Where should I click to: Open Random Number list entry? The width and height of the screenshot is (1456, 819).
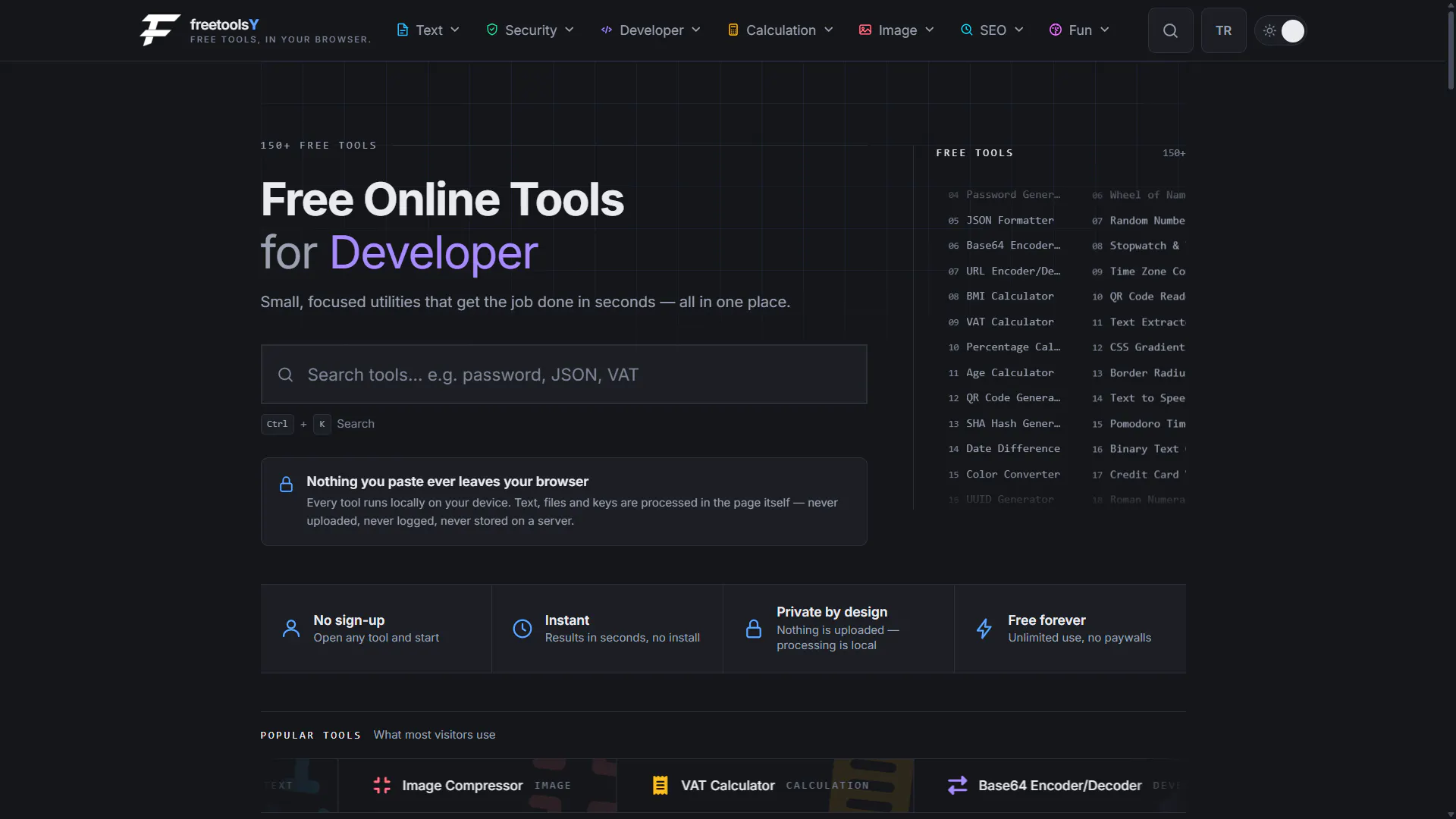(1139, 221)
